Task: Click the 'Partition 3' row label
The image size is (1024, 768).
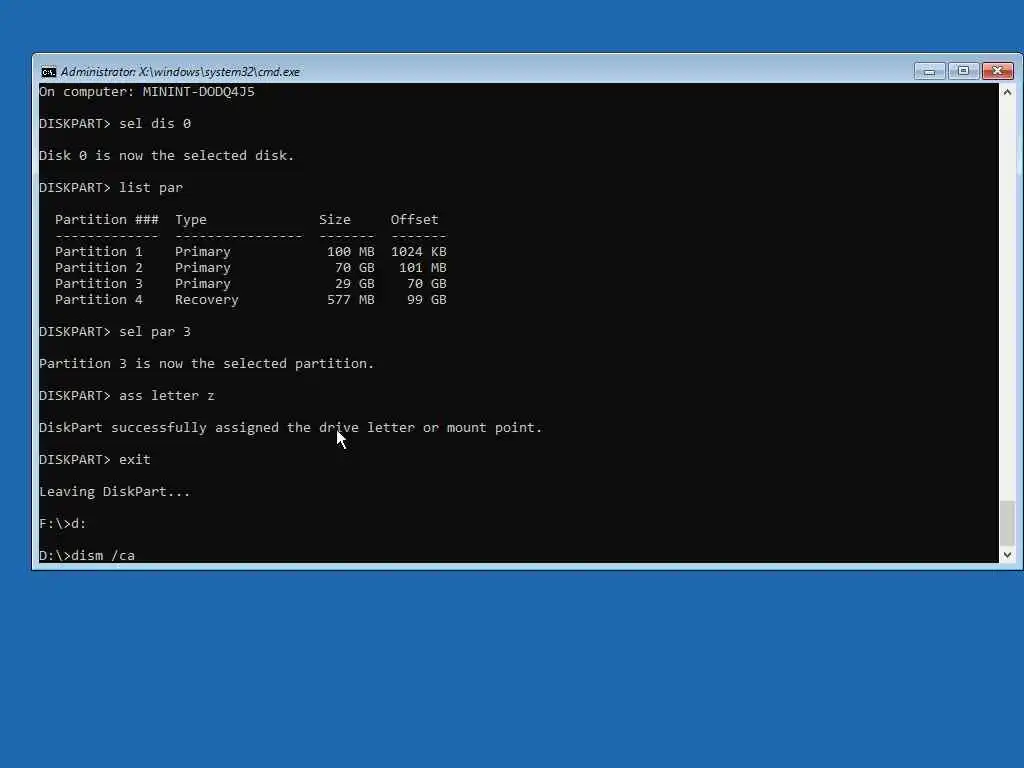Action: (x=99, y=283)
